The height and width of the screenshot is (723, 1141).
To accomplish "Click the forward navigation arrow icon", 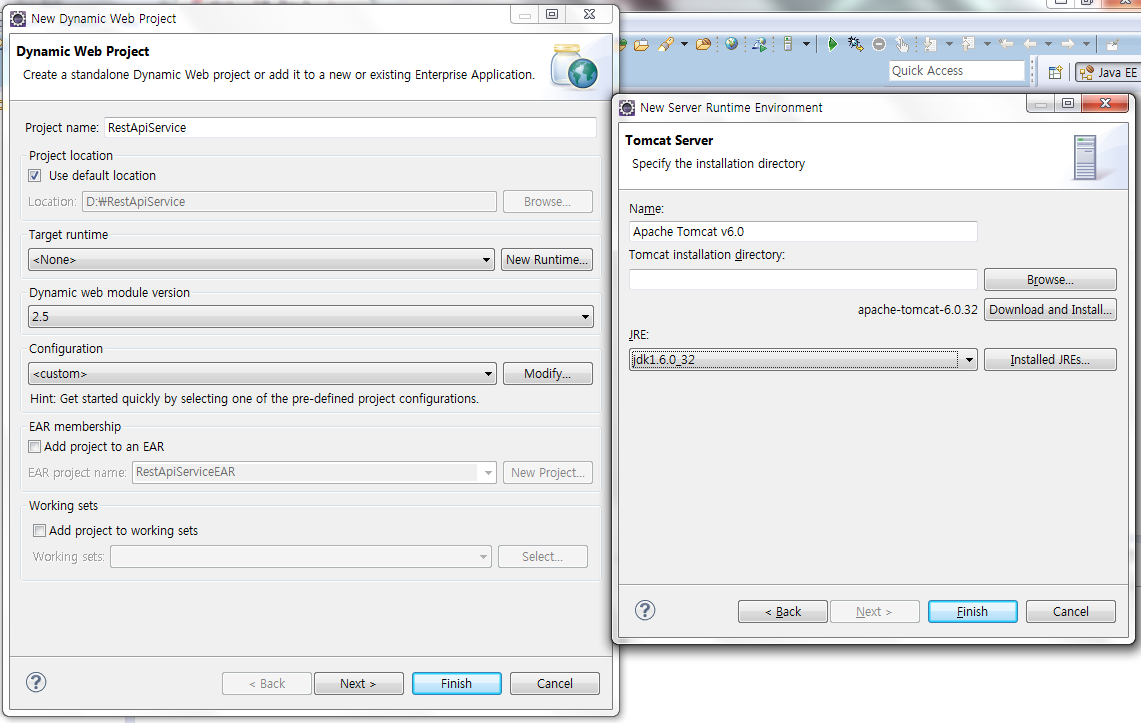I will pyautogui.click(x=1068, y=44).
